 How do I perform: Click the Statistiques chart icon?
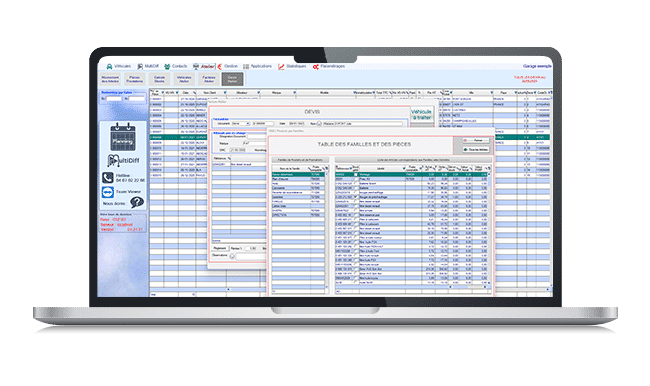(281, 66)
